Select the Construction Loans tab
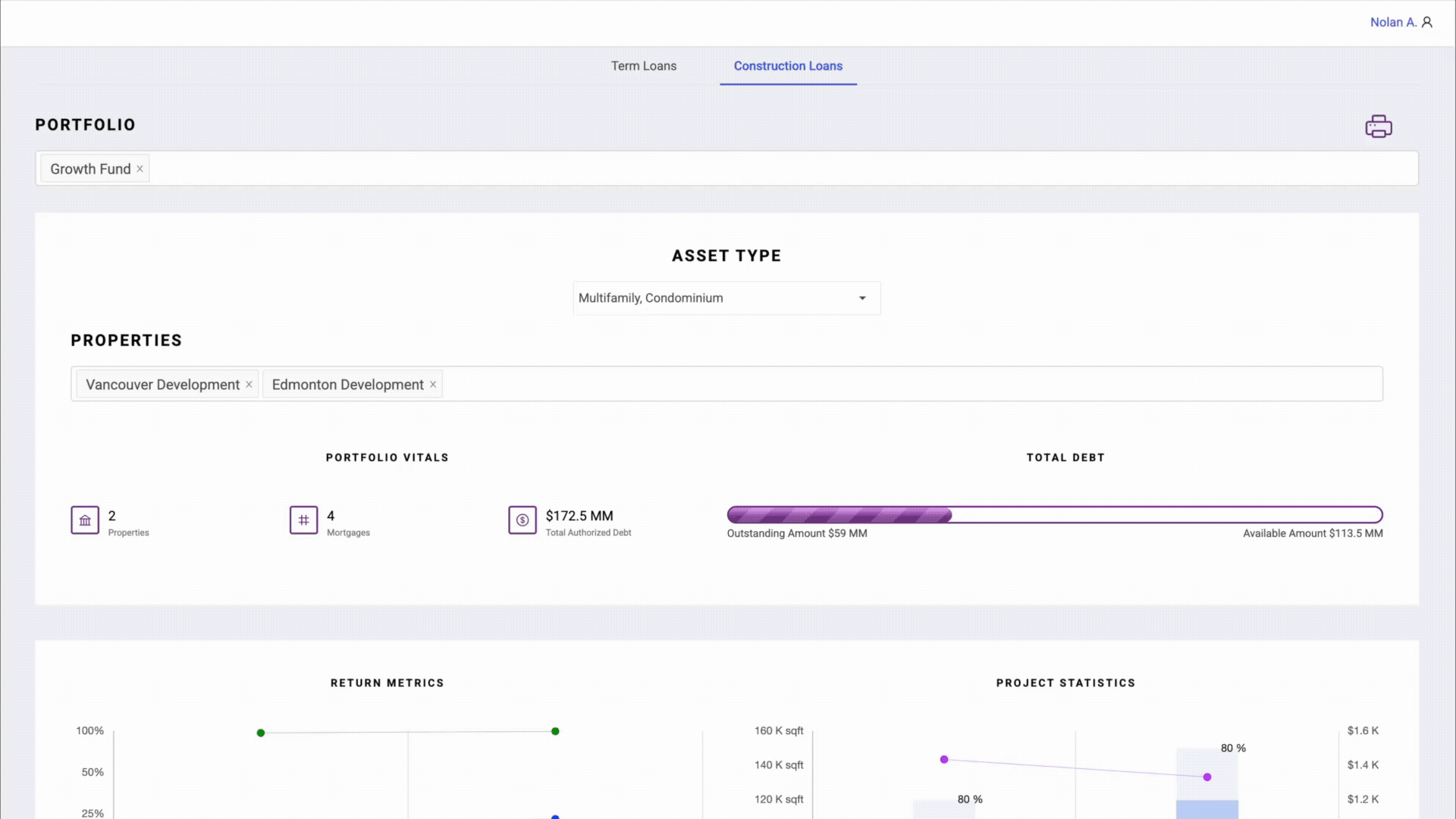 [788, 66]
